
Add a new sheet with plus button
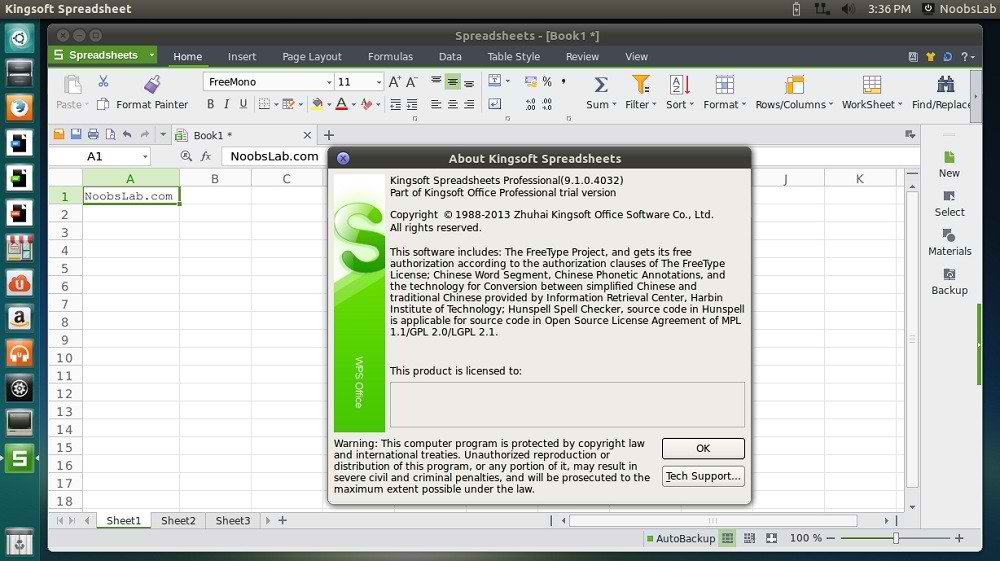(x=283, y=520)
